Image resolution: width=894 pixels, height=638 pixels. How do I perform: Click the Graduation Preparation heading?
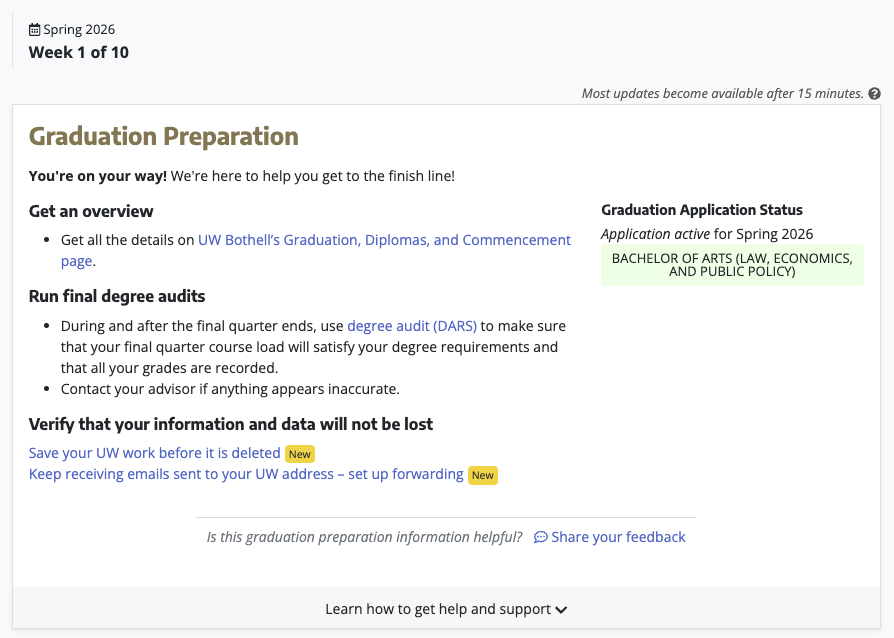click(164, 136)
